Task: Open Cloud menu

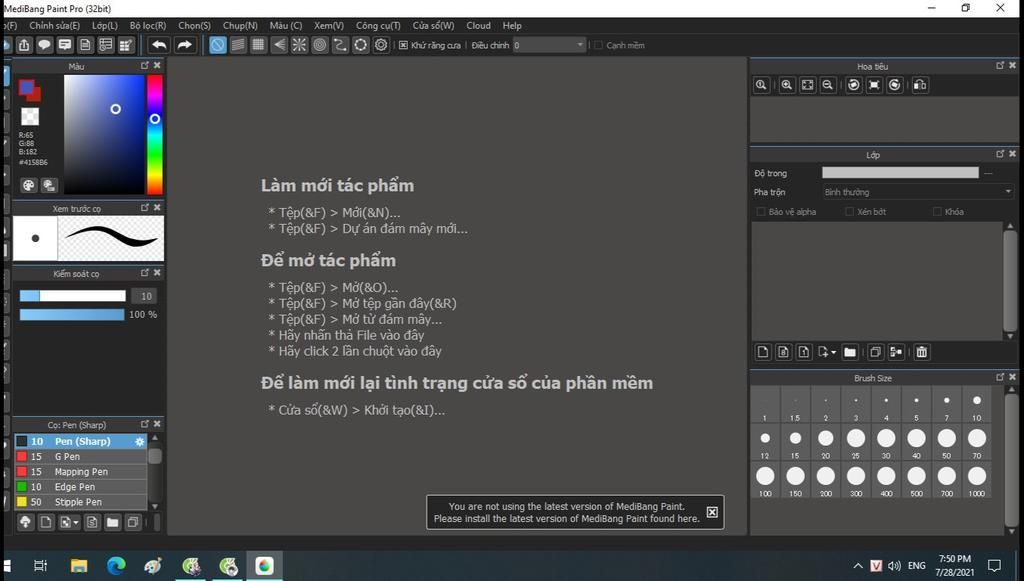Action: [x=478, y=25]
